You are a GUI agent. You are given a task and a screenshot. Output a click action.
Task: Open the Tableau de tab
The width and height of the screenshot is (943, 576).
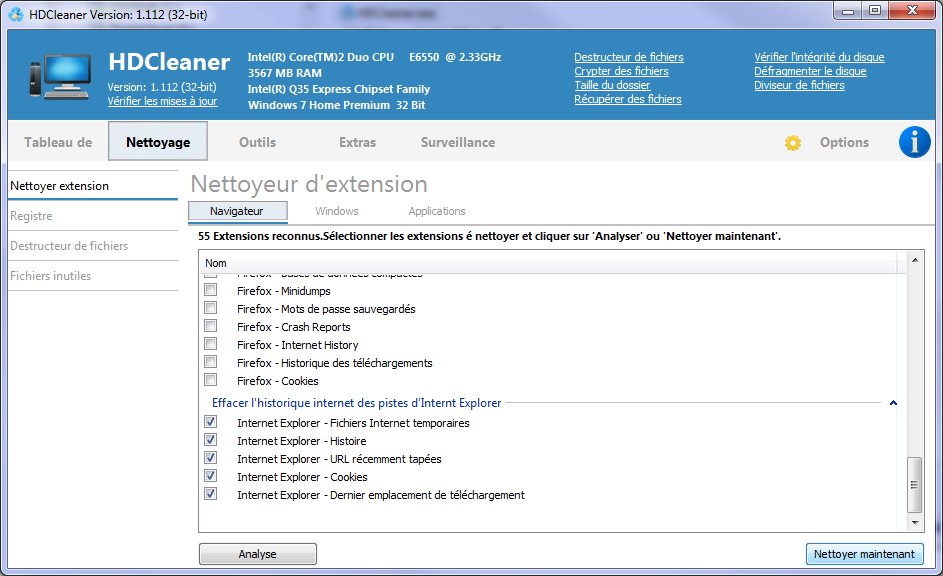[x=58, y=142]
